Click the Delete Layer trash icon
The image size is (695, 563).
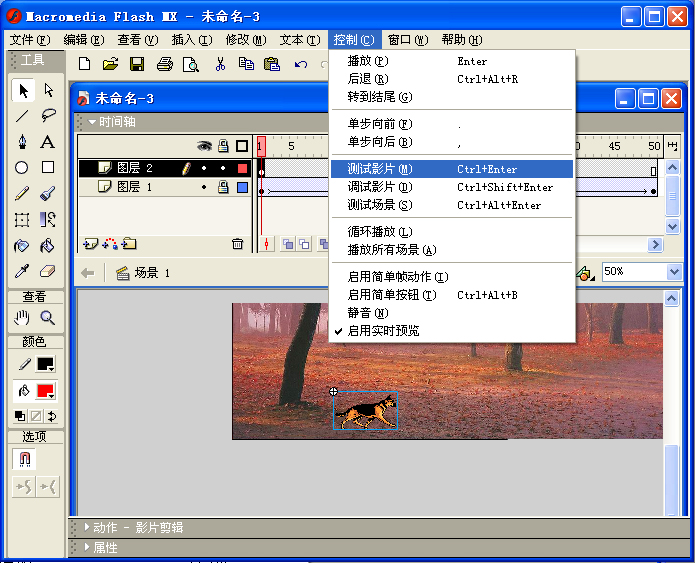click(x=237, y=243)
